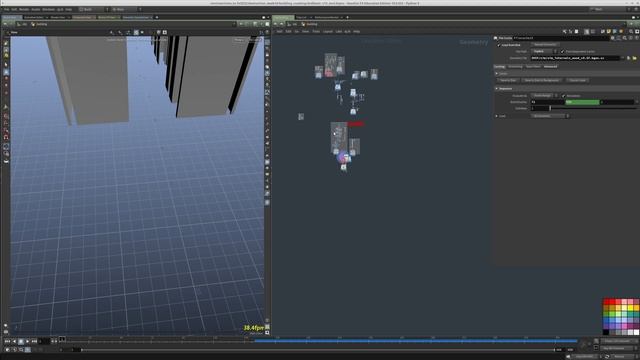This screenshot has width=640, height=360.
Task: Toggle the Load from Disk checkbox
Action: [x=499, y=45]
